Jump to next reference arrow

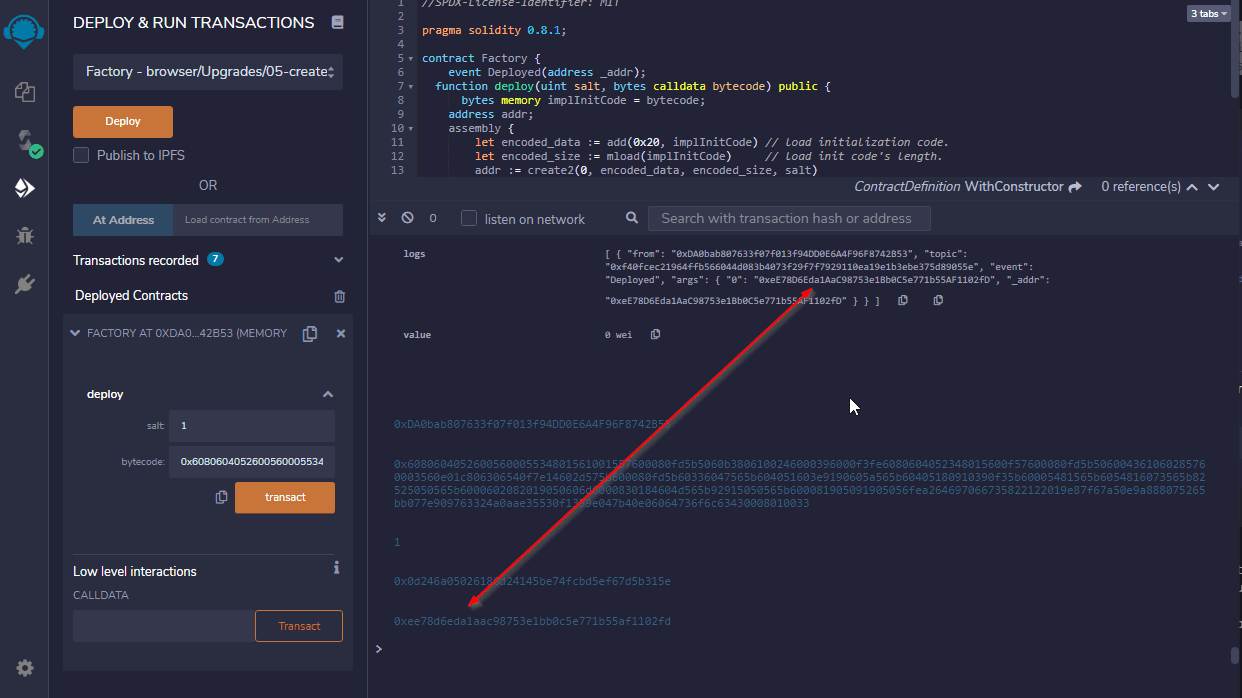tap(1214, 187)
